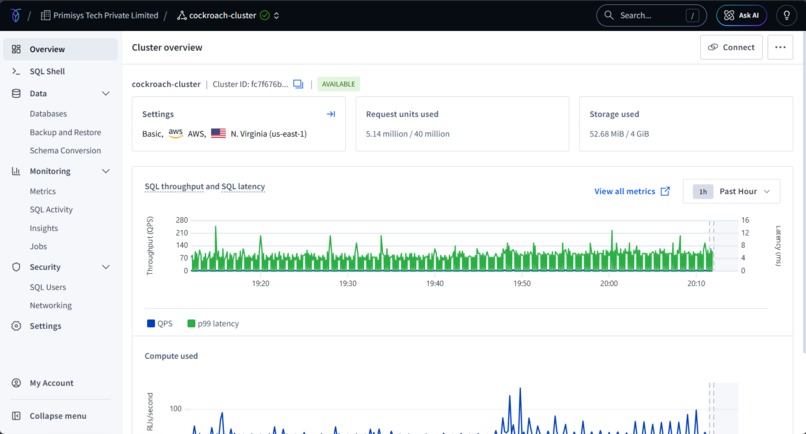The height and width of the screenshot is (434, 806).
Task: Click the 5.14 million / 40 million value
Action: pos(408,134)
